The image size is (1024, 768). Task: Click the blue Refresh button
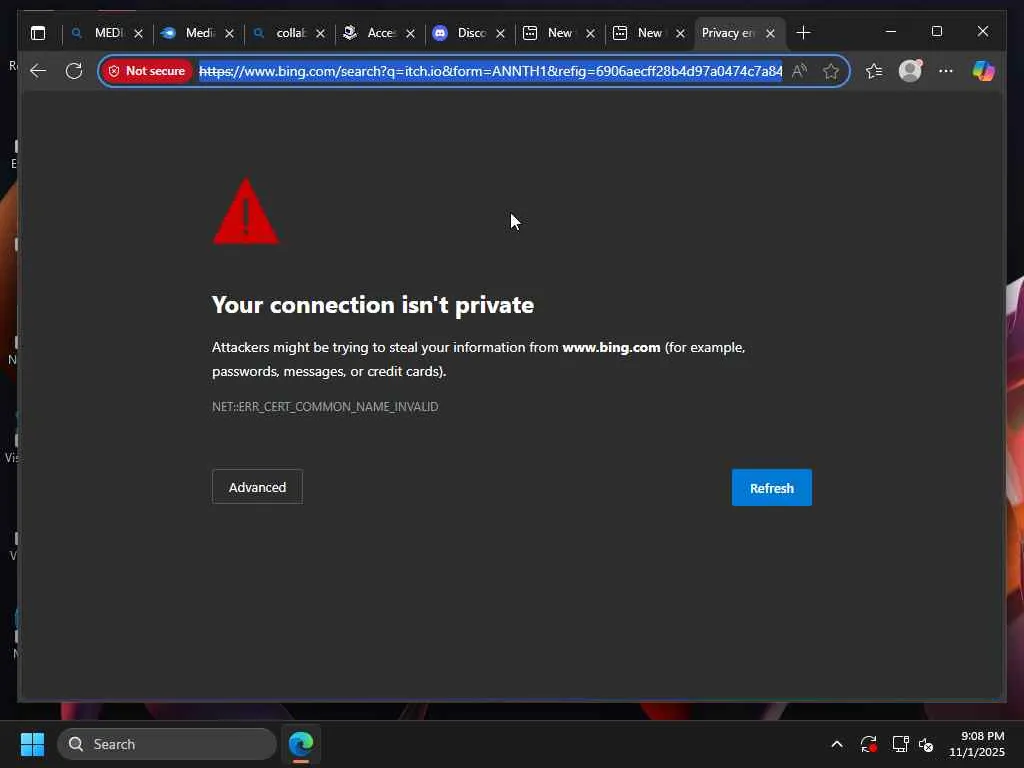tap(772, 487)
